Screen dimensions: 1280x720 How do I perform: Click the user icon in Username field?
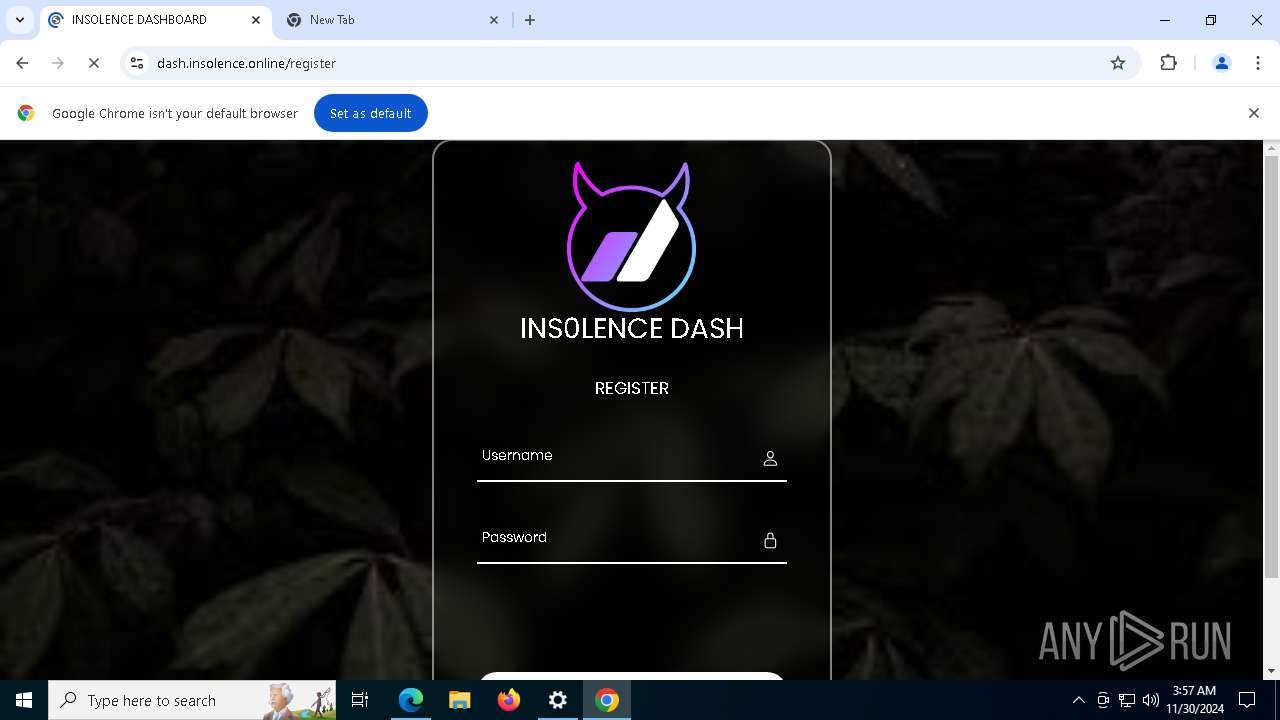770,458
